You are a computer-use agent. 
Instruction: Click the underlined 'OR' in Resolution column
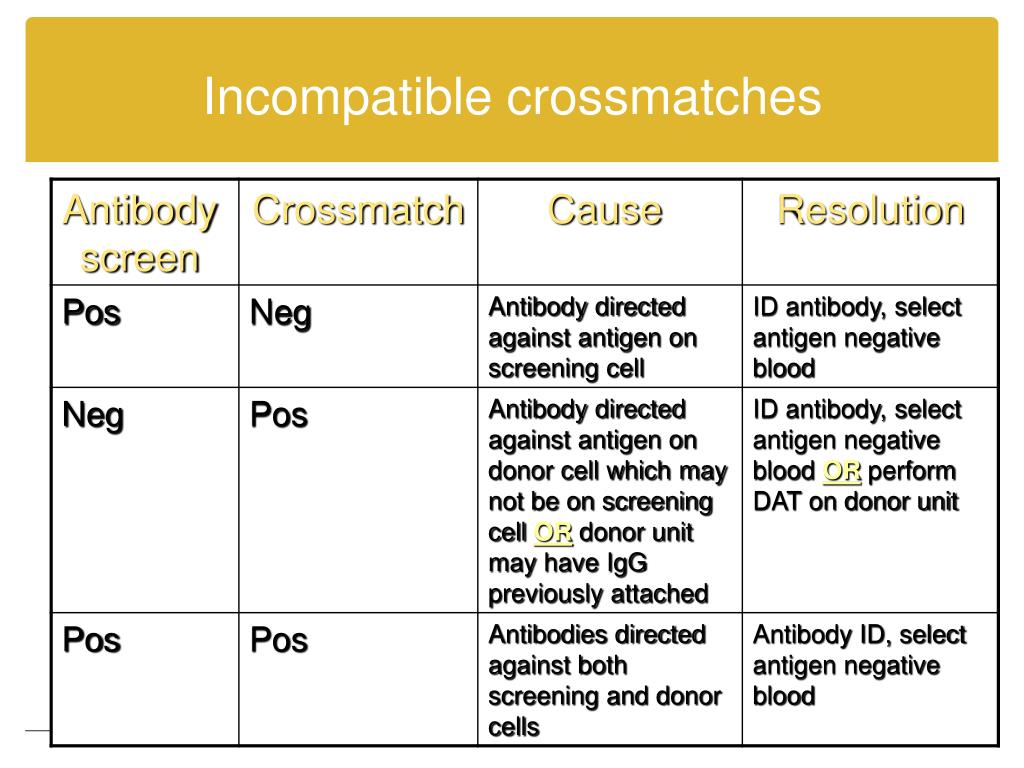pos(842,472)
